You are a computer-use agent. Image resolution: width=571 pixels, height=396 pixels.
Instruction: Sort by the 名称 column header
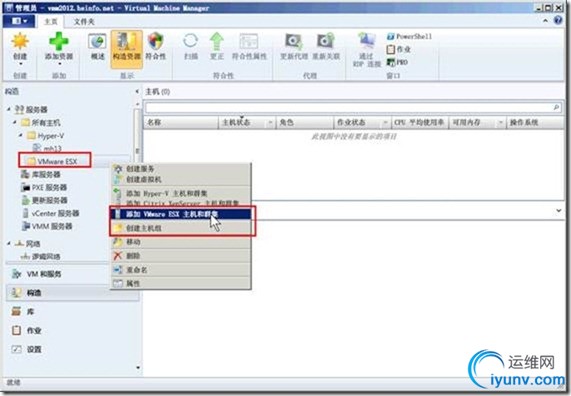point(181,122)
